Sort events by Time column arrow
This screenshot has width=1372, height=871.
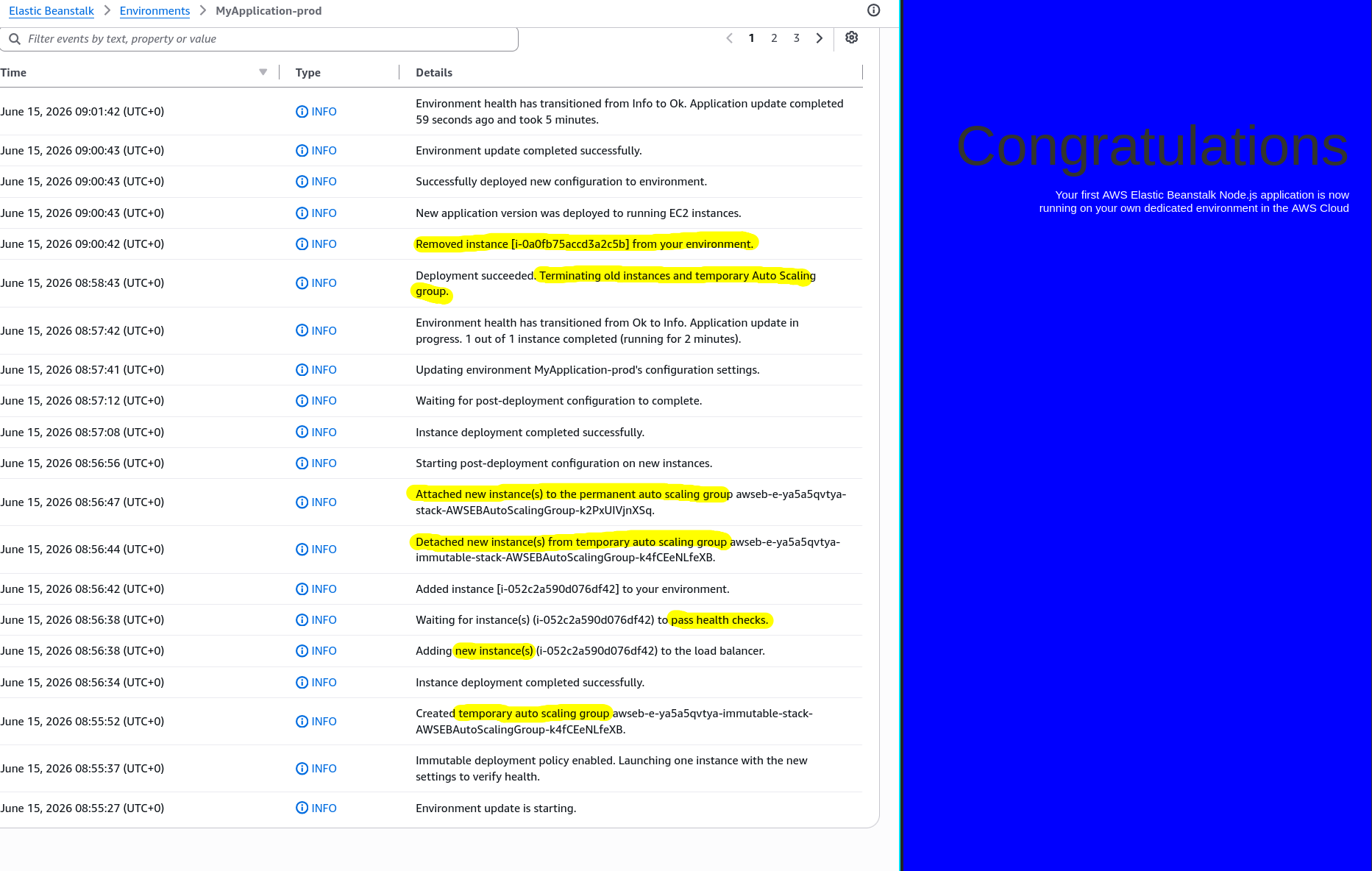point(263,72)
